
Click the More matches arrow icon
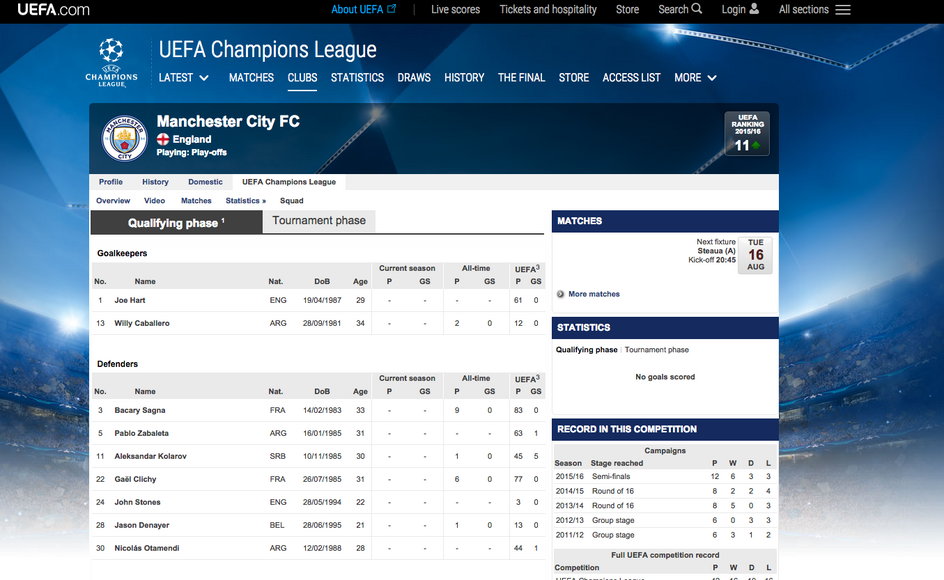(x=560, y=294)
